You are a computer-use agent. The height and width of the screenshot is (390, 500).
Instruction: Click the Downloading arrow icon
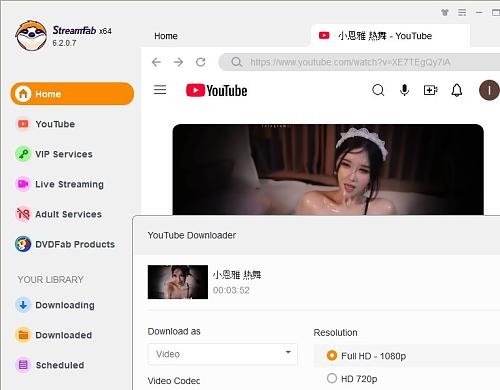(x=23, y=305)
